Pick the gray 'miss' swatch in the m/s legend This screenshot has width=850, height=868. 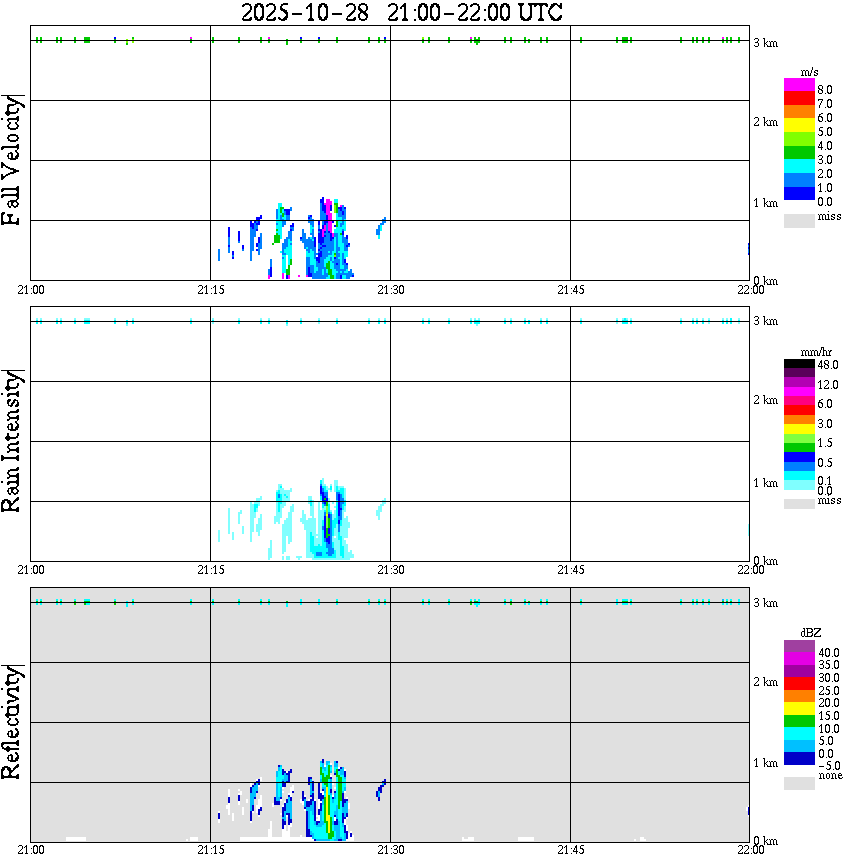pos(799,220)
